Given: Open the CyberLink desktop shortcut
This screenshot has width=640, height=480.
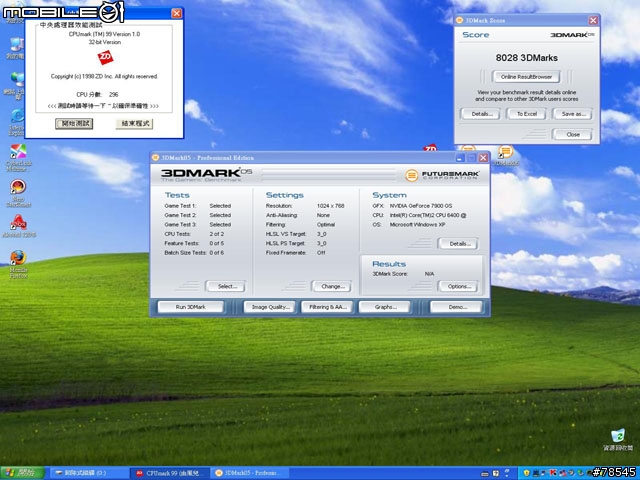Looking at the screenshot, I should (18, 157).
